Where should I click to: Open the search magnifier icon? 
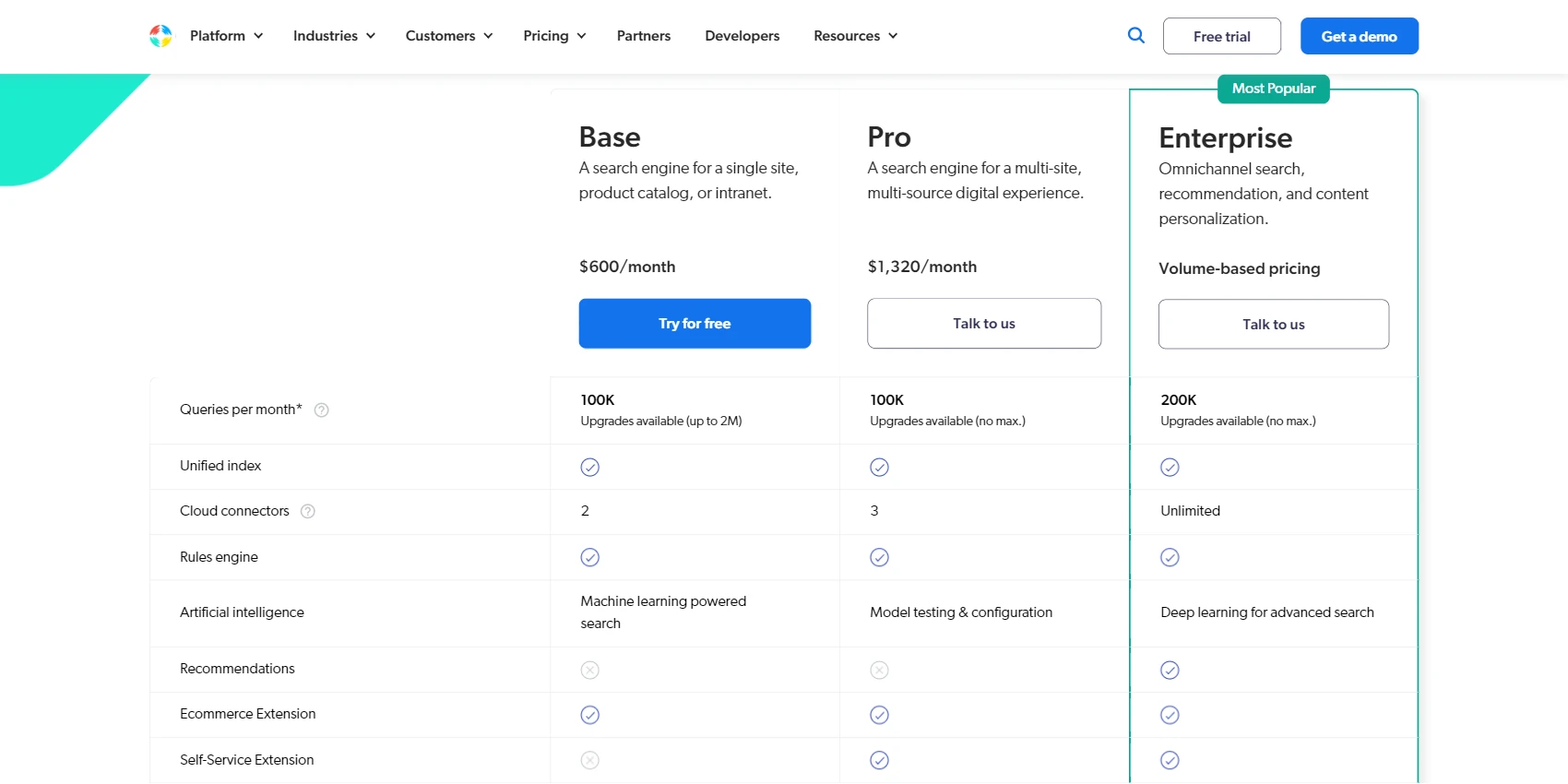click(1136, 35)
